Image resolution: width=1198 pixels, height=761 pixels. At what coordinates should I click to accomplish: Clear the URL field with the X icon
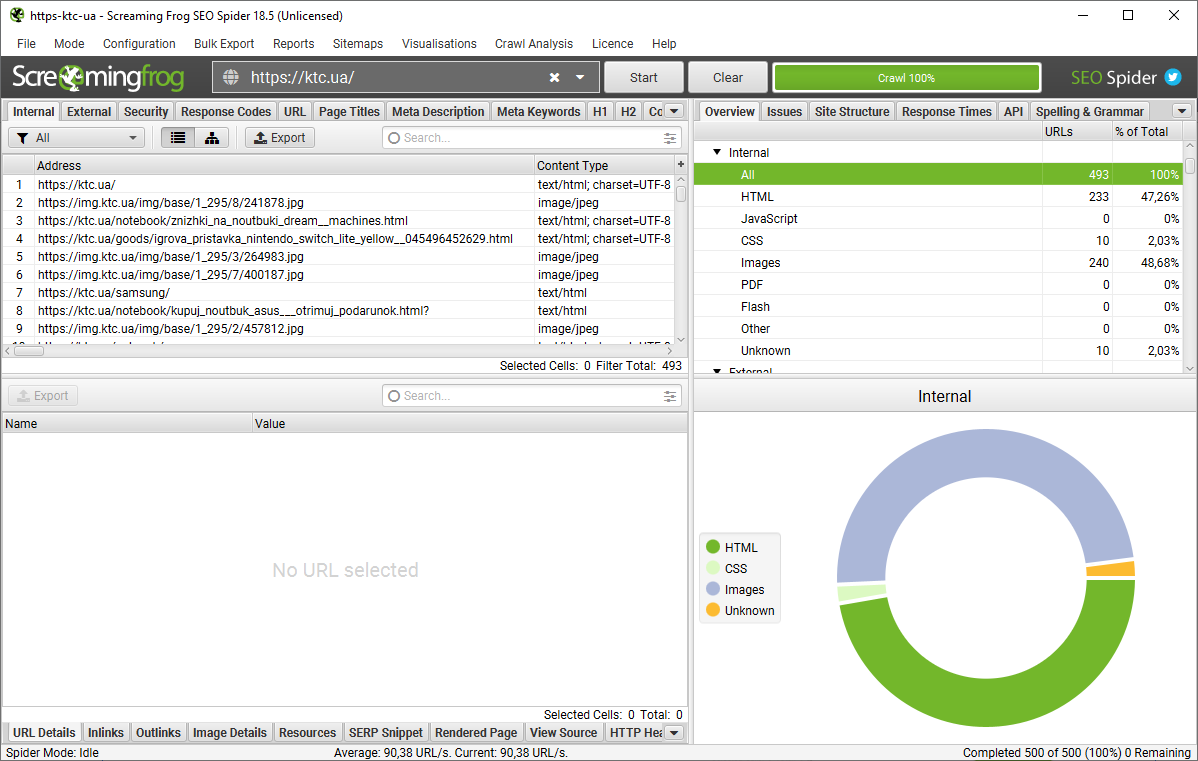(x=554, y=78)
